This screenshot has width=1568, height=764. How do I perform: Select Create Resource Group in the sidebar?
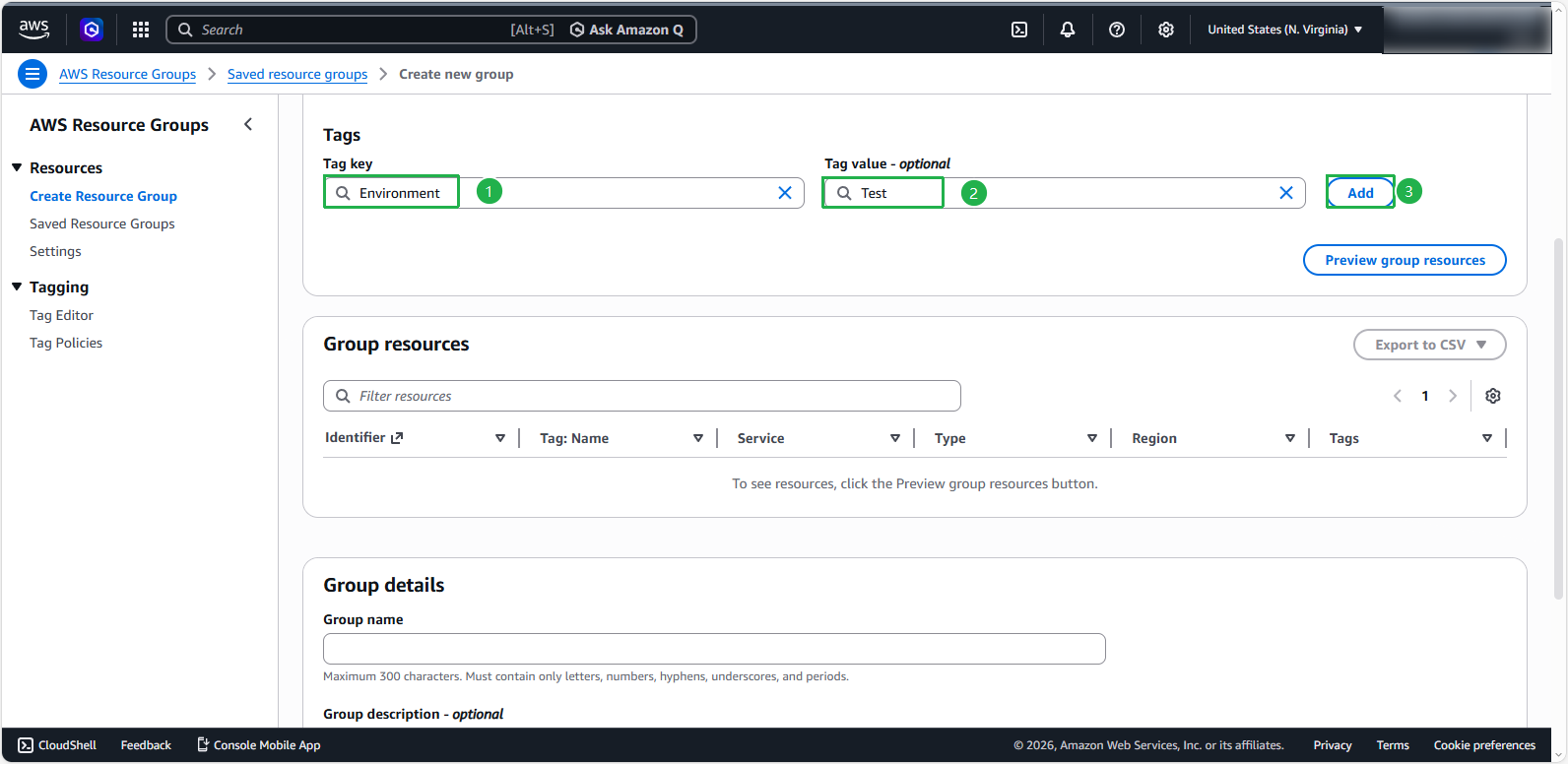tap(103, 196)
